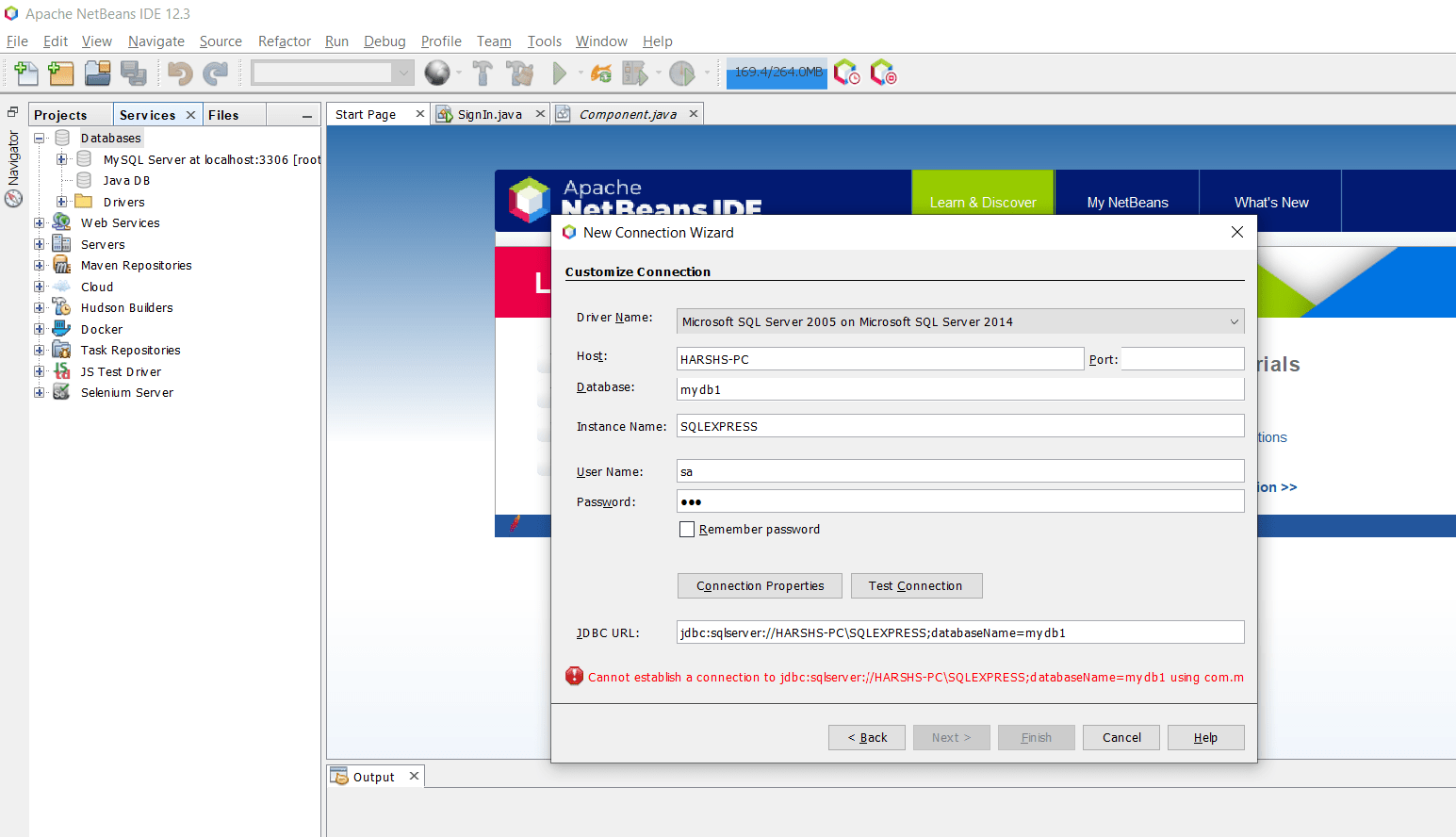Expand the Servers node
The width and height of the screenshot is (1456, 837).
40,244
